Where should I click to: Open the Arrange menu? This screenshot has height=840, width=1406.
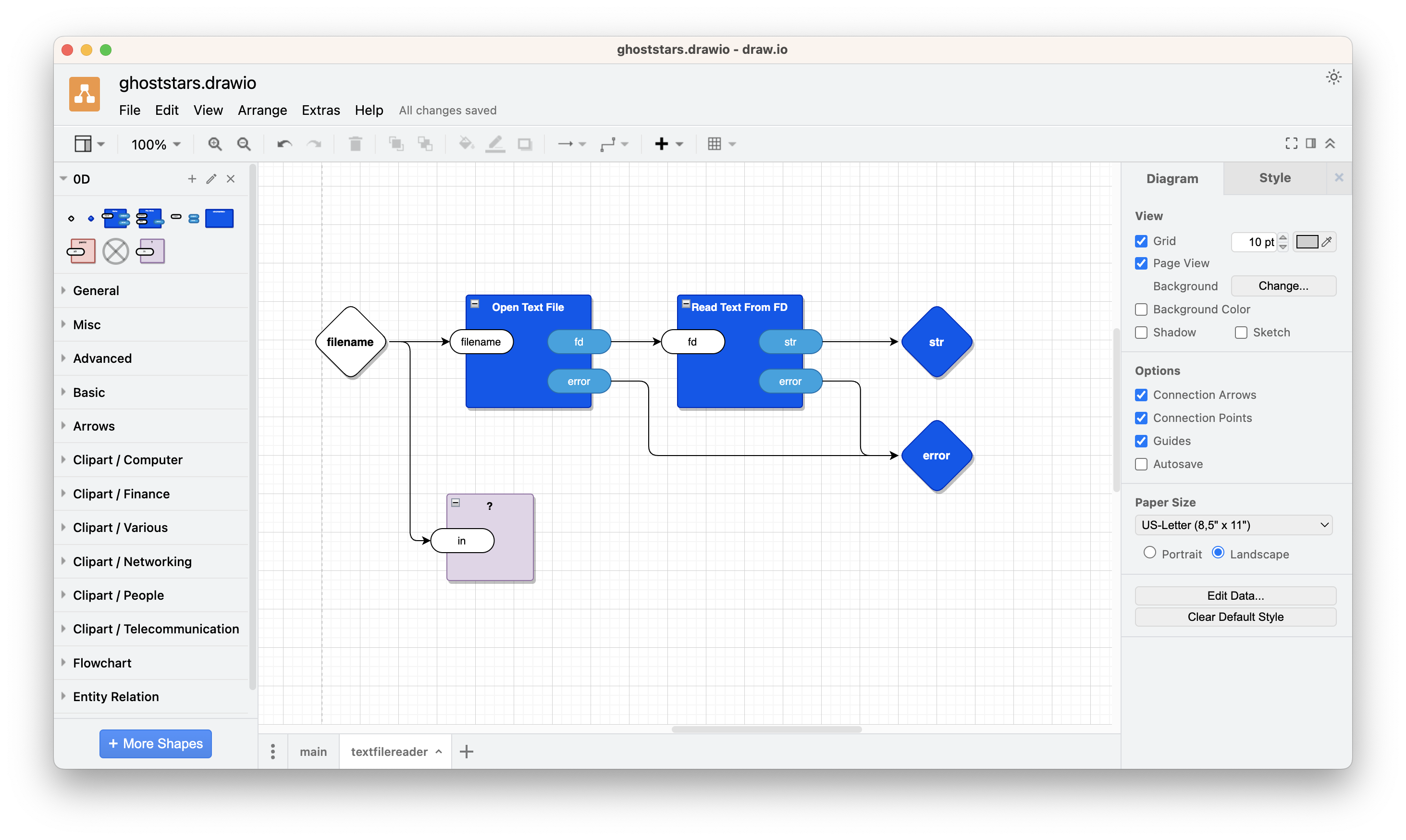pyautogui.click(x=262, y=111)
